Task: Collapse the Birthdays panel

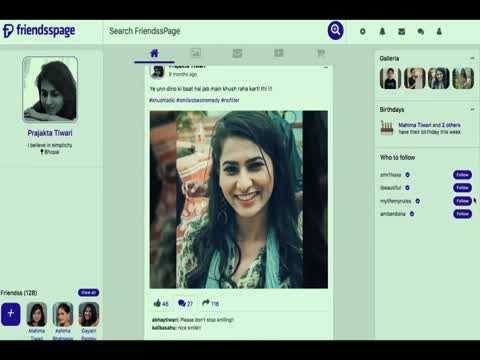Action: tap(472, 109)
